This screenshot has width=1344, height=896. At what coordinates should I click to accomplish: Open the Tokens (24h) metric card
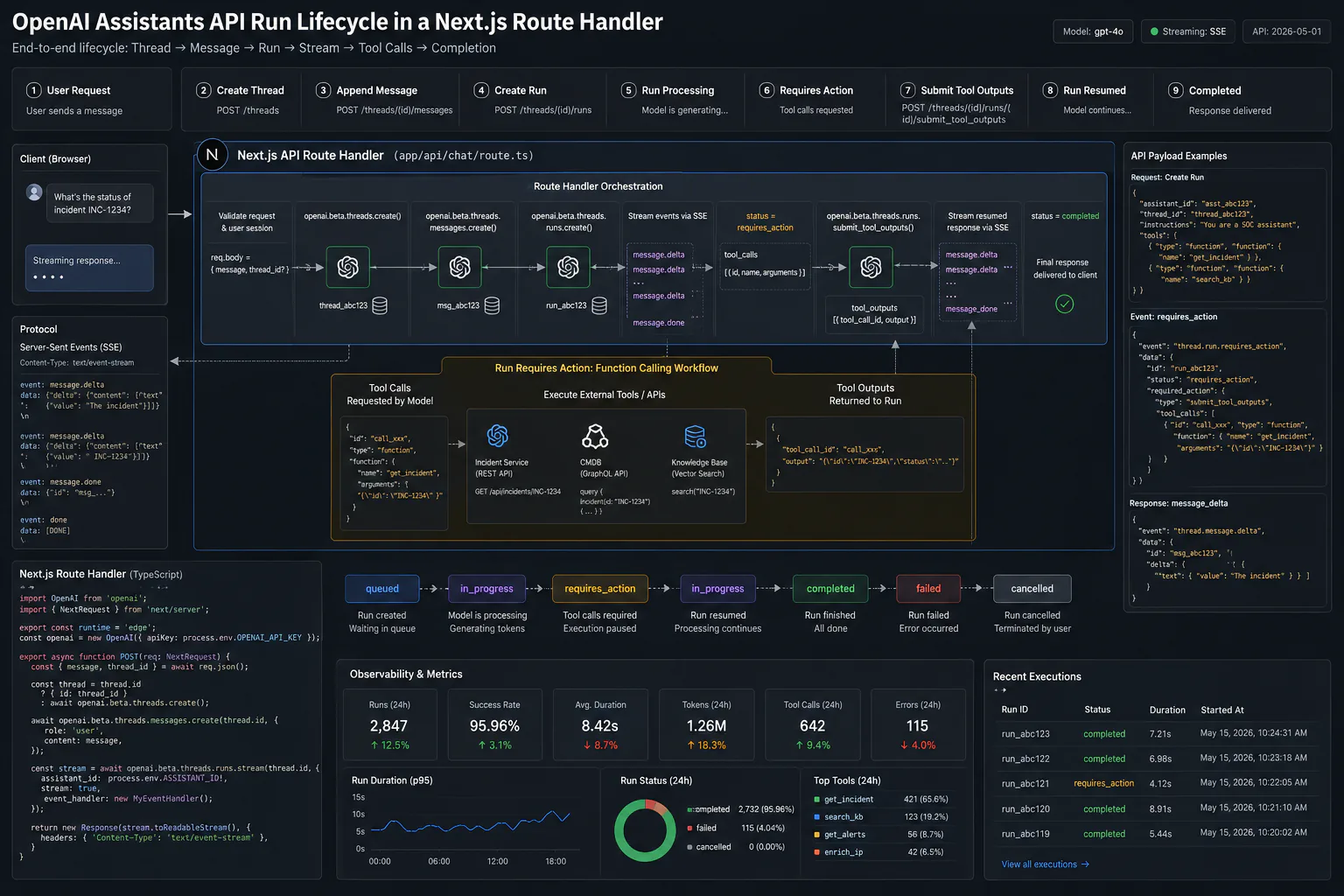(x=706, y=724)
